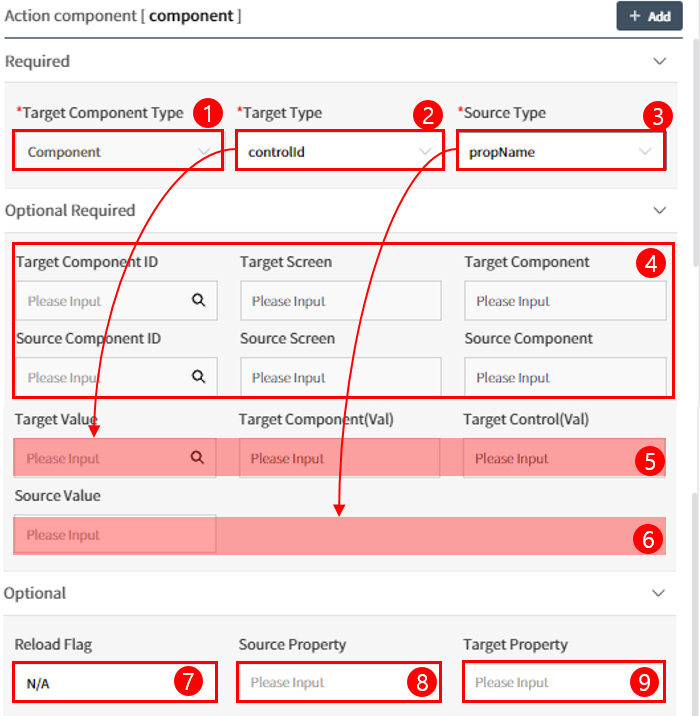Focus the Target Control(Val) input
This screenshot has height=716, width=700.
tap(564, 458)
